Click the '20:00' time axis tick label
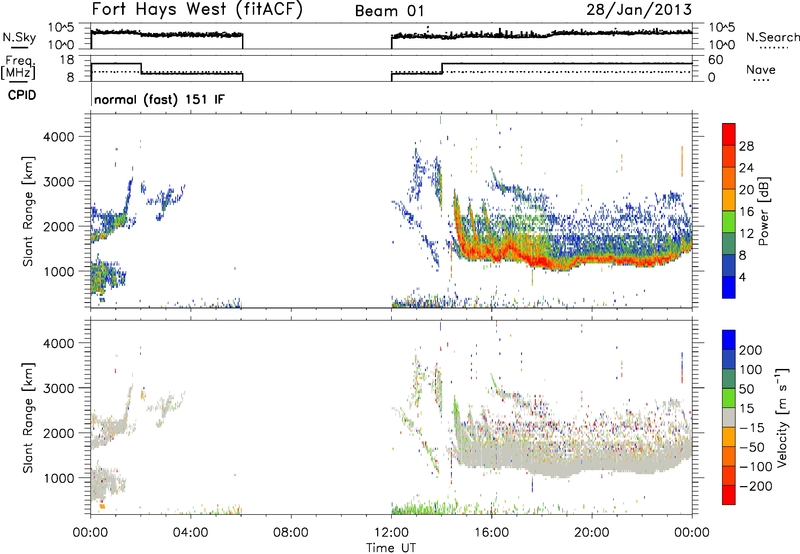This screenshot has width=800, height=554. 591,533
